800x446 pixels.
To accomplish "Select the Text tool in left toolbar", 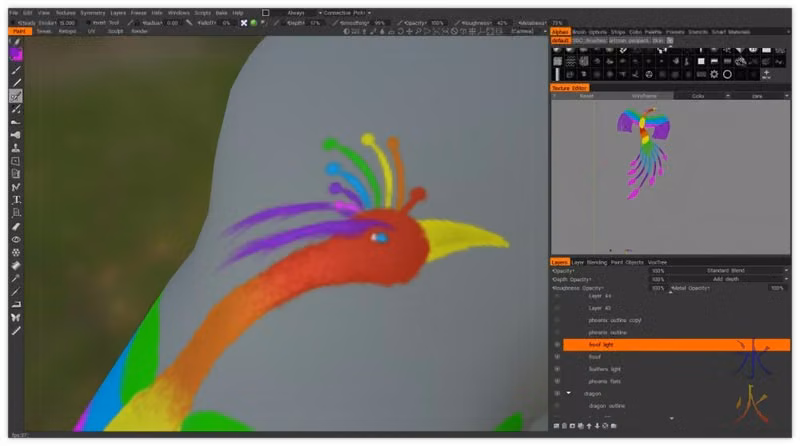I will (x=16, y=200).
